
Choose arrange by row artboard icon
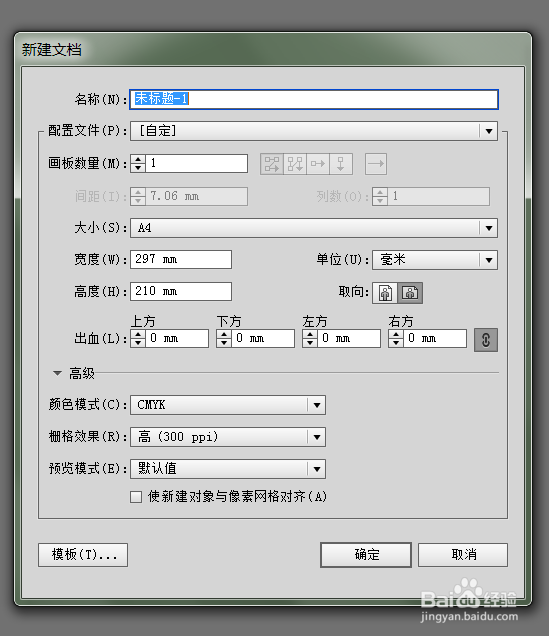tap(318, 164)
